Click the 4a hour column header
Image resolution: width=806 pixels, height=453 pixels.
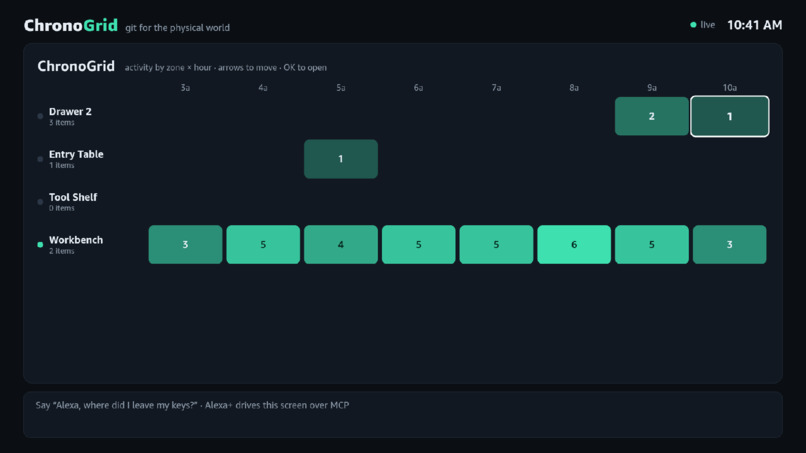point(263,88)
